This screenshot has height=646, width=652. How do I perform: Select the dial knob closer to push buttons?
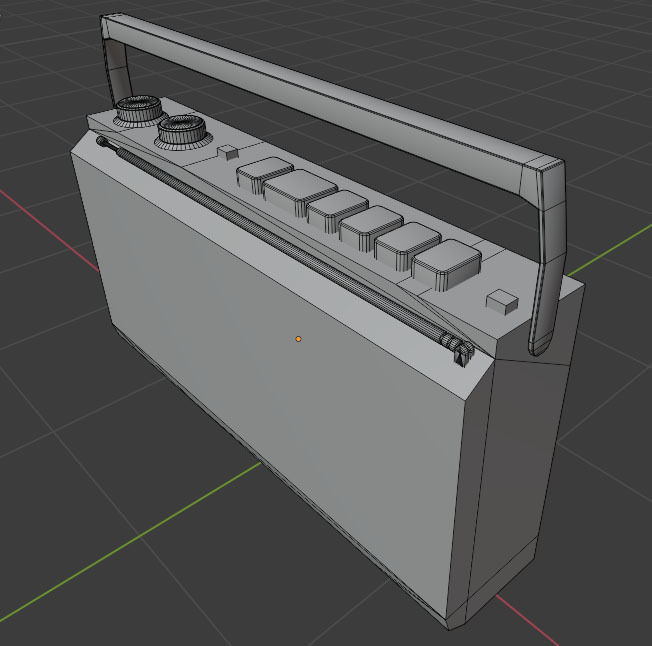click(182, 131)
